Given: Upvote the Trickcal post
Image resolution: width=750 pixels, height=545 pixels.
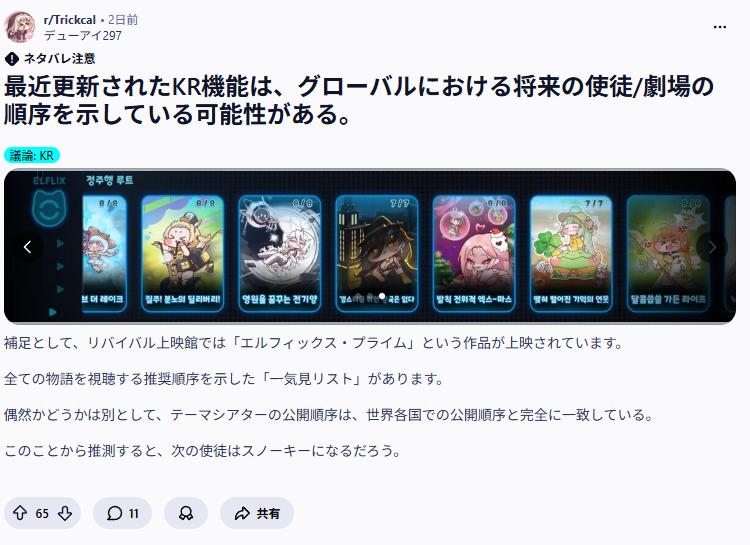Looking at the screenshot, I should 20,513.
